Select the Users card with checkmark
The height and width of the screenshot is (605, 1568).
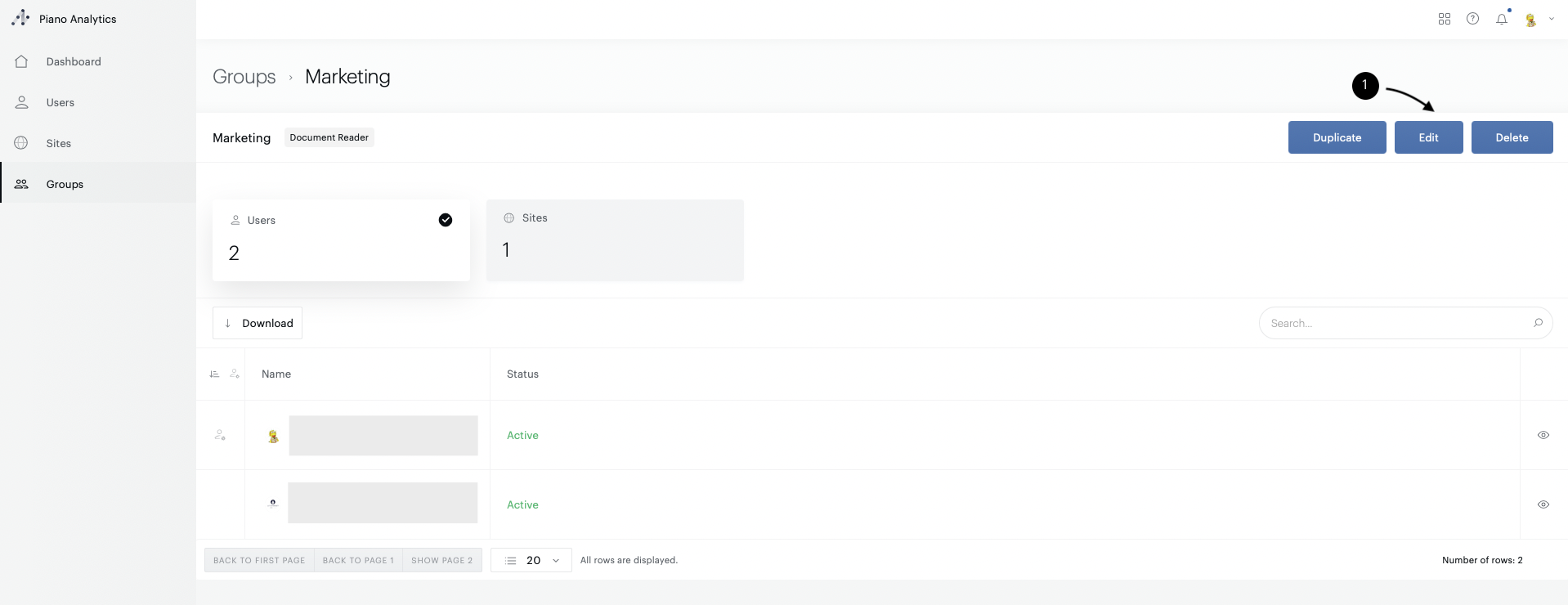click(x=341, y=240)
